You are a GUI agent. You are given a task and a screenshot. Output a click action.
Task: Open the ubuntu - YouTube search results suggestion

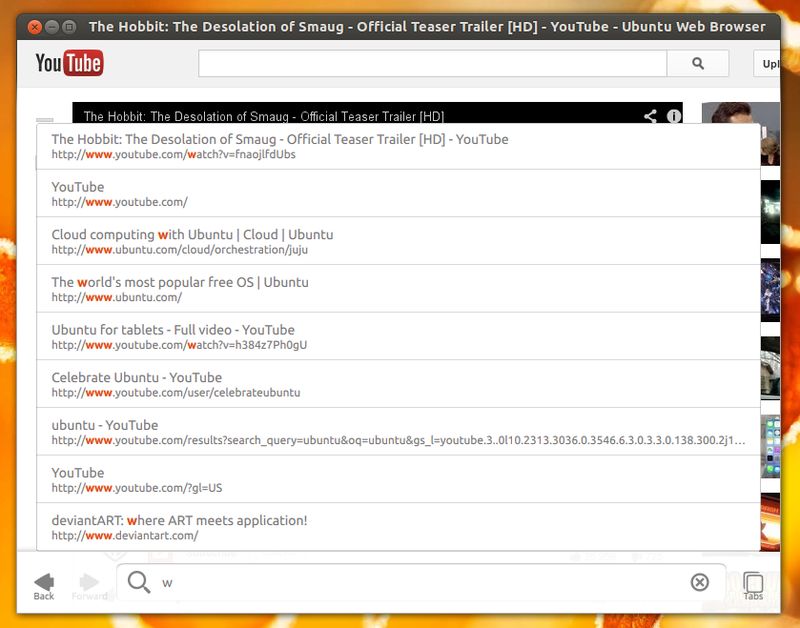tap(398, 432)
